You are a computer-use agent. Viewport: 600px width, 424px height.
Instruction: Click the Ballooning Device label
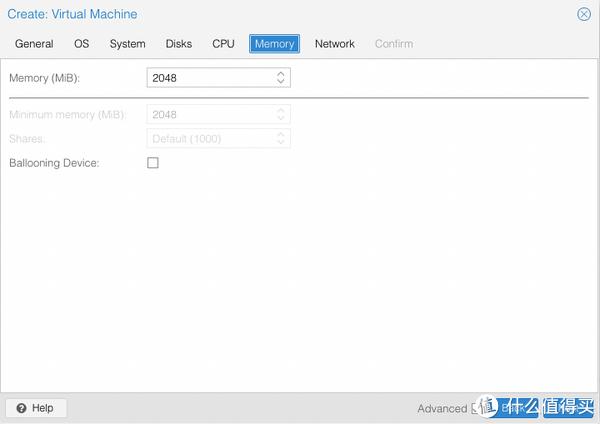pos(54,163)
